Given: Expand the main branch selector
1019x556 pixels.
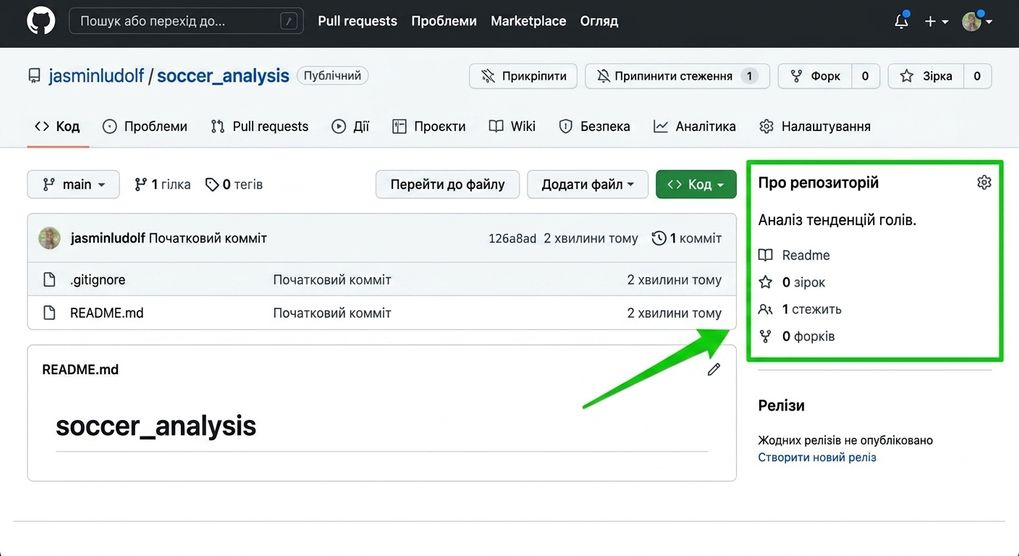Looking at the screenshot, I should pyautogui.click(x=73, y=184).
